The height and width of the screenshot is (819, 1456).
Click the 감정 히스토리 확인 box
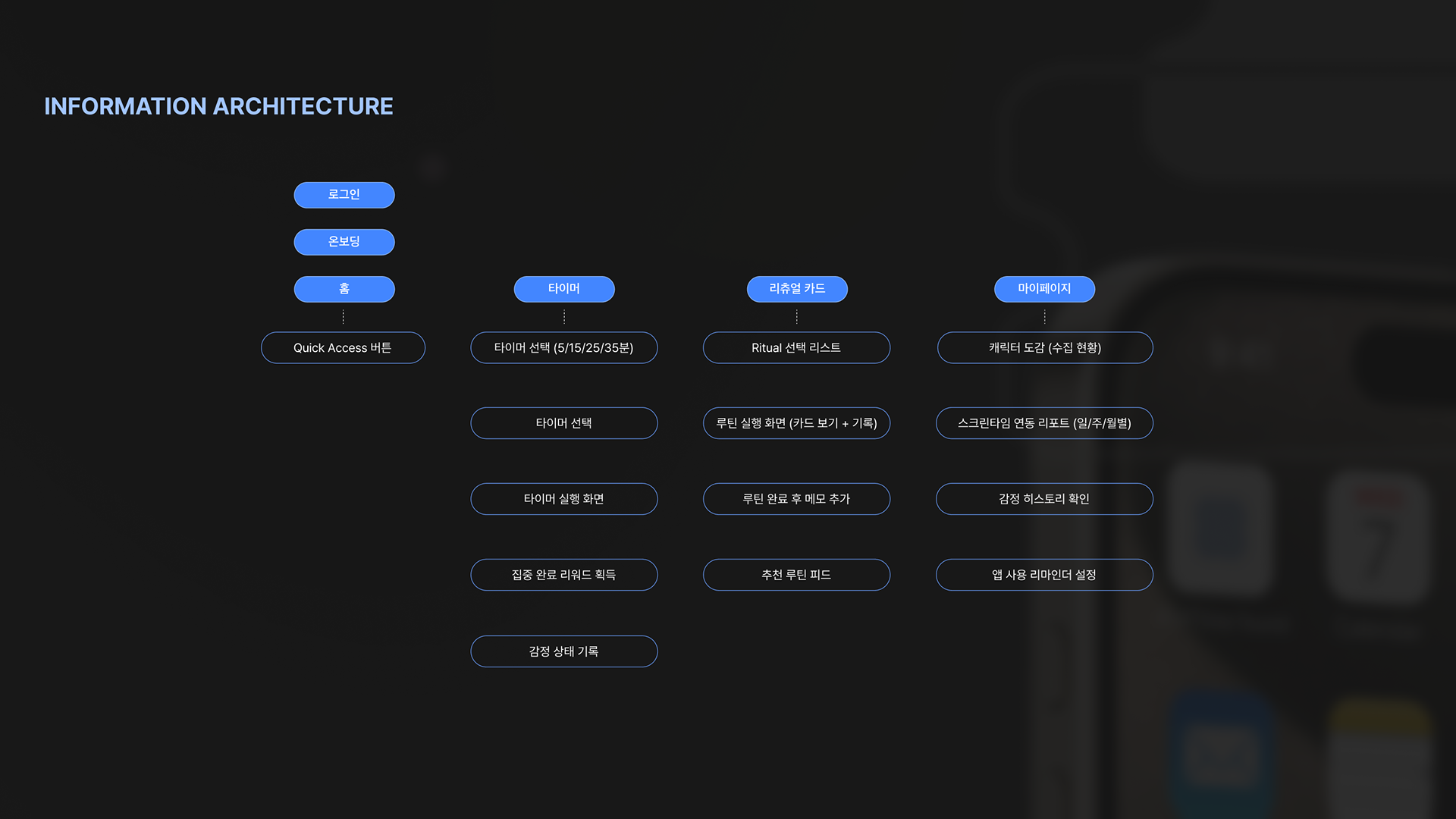pyautogui.click(x=1044, y=499)
